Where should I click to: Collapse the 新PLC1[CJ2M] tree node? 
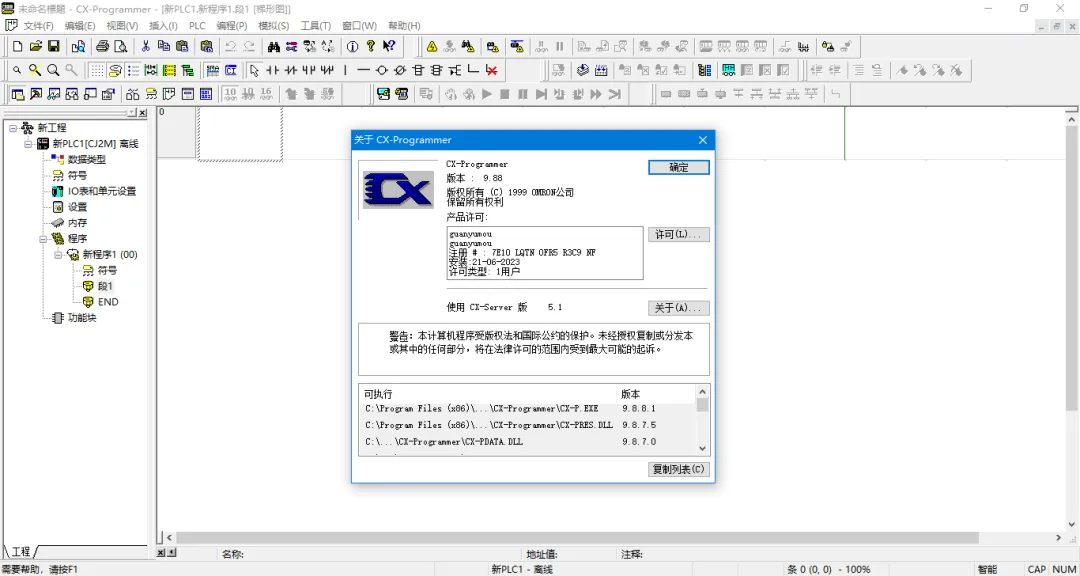pyautogui.click(x=28, y=144)
